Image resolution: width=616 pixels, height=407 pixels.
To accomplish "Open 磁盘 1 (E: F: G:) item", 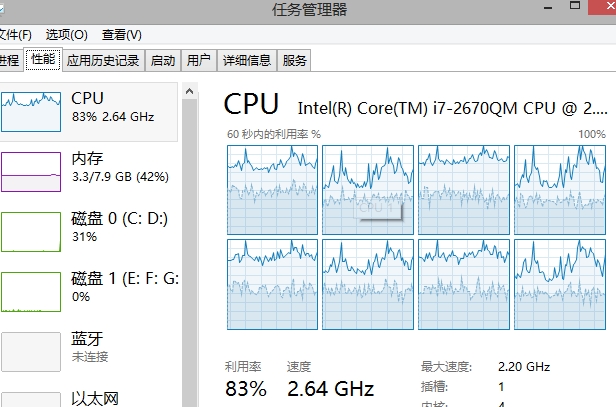I will (x=89, y=292).
